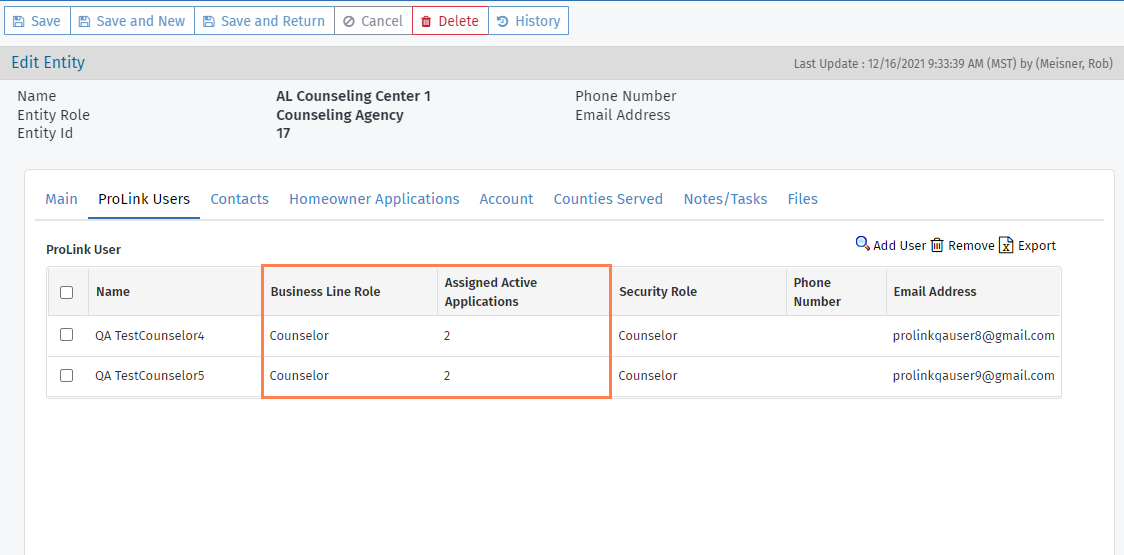Sort by Business Line Role column header
The height and width of the screenshot is (555, 1124).
click(x=325, y=292)
